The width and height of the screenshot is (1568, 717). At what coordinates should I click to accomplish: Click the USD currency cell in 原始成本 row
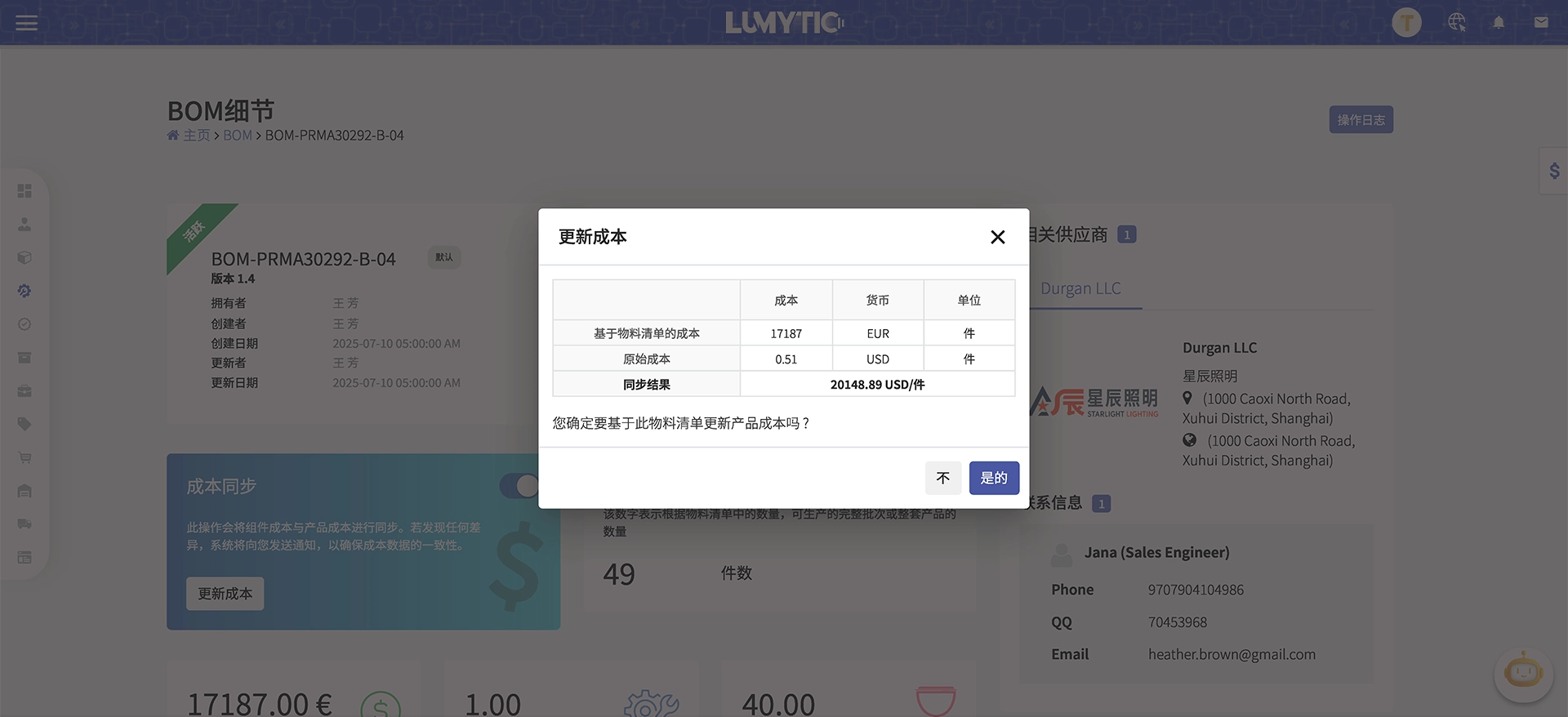[x=878, y=359]
